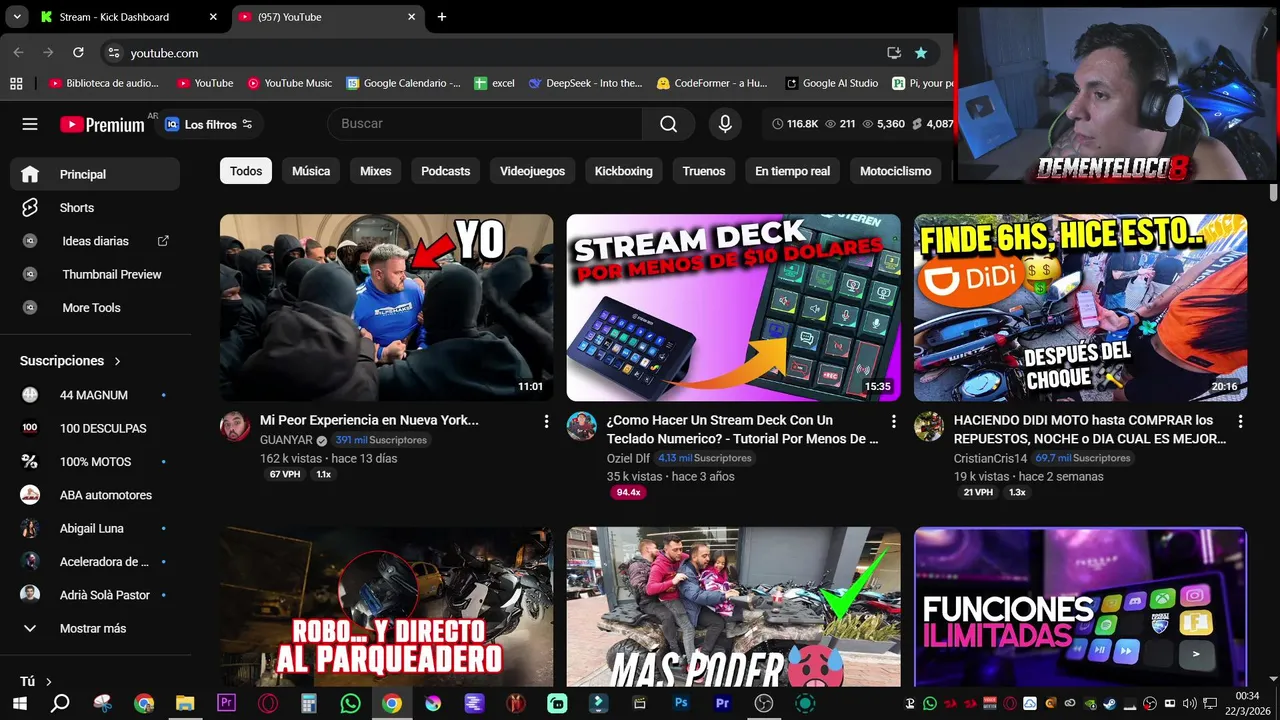Open Abigail Luna subscription channel

(x=95, y=528)
